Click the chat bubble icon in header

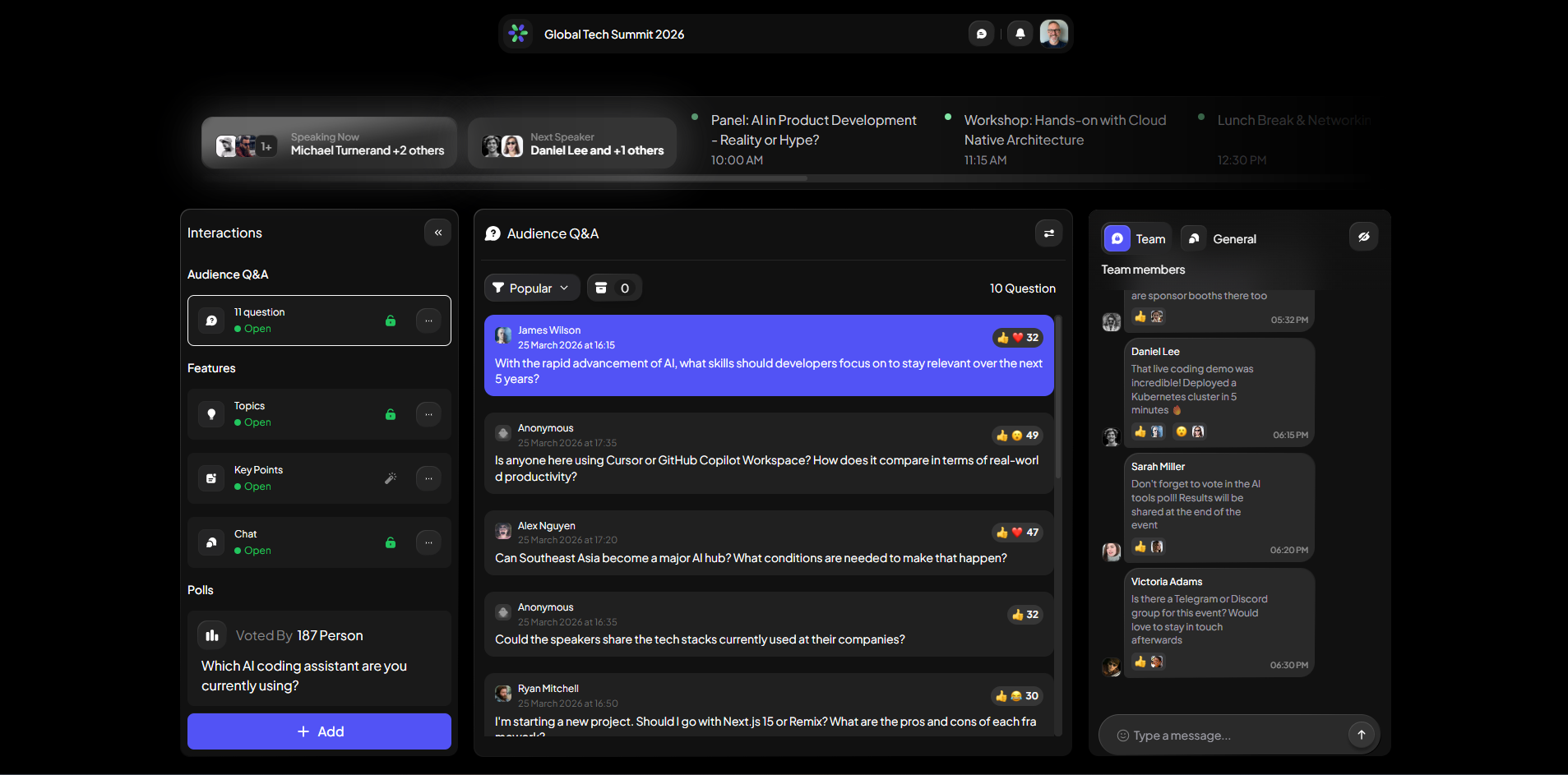click(981, 34)
